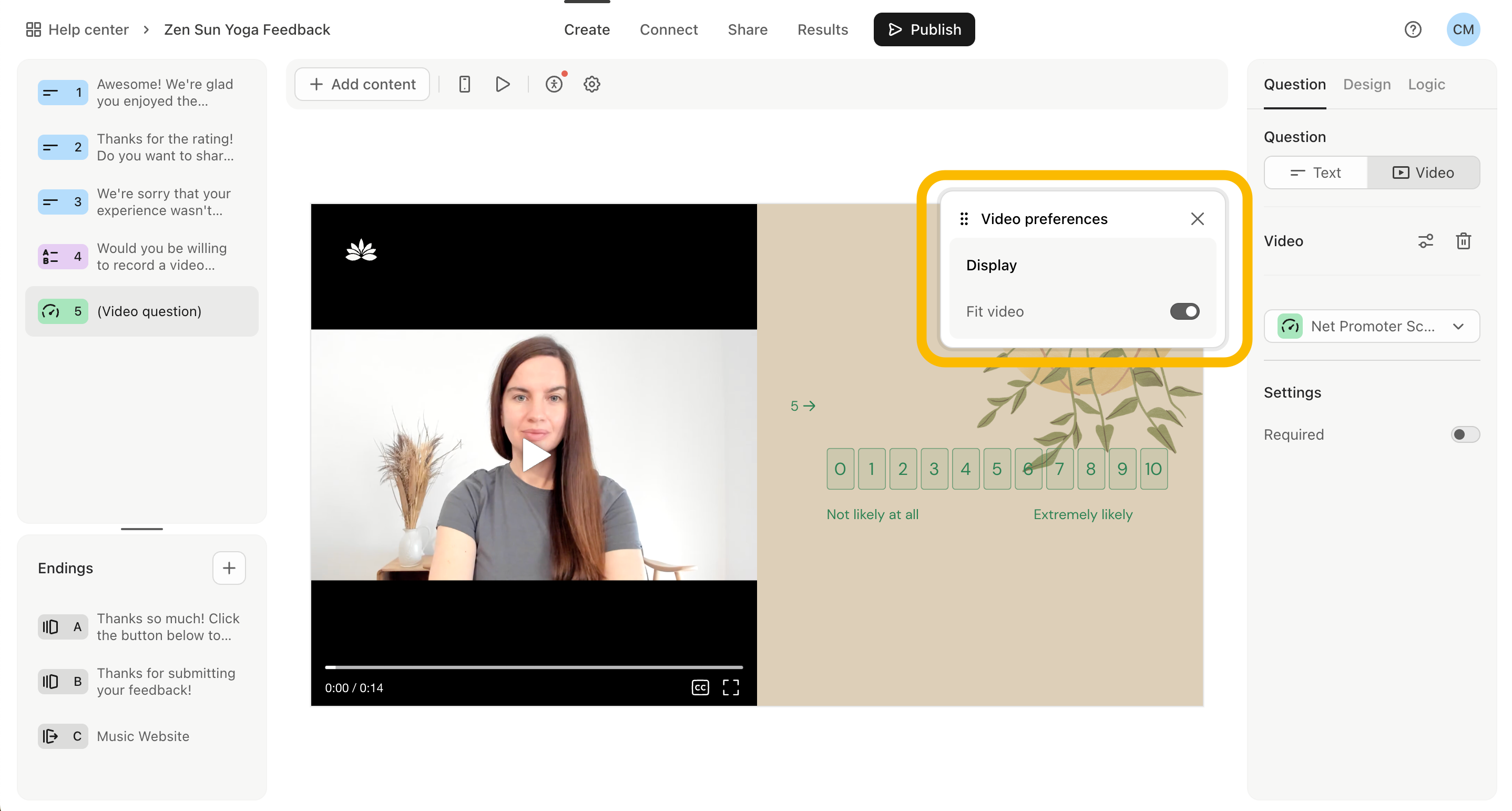The height and width of the screenshot is (811, 1512).
Task: Click the 0:00 / 0:14 video time
Action: click(x=354, y=687)
